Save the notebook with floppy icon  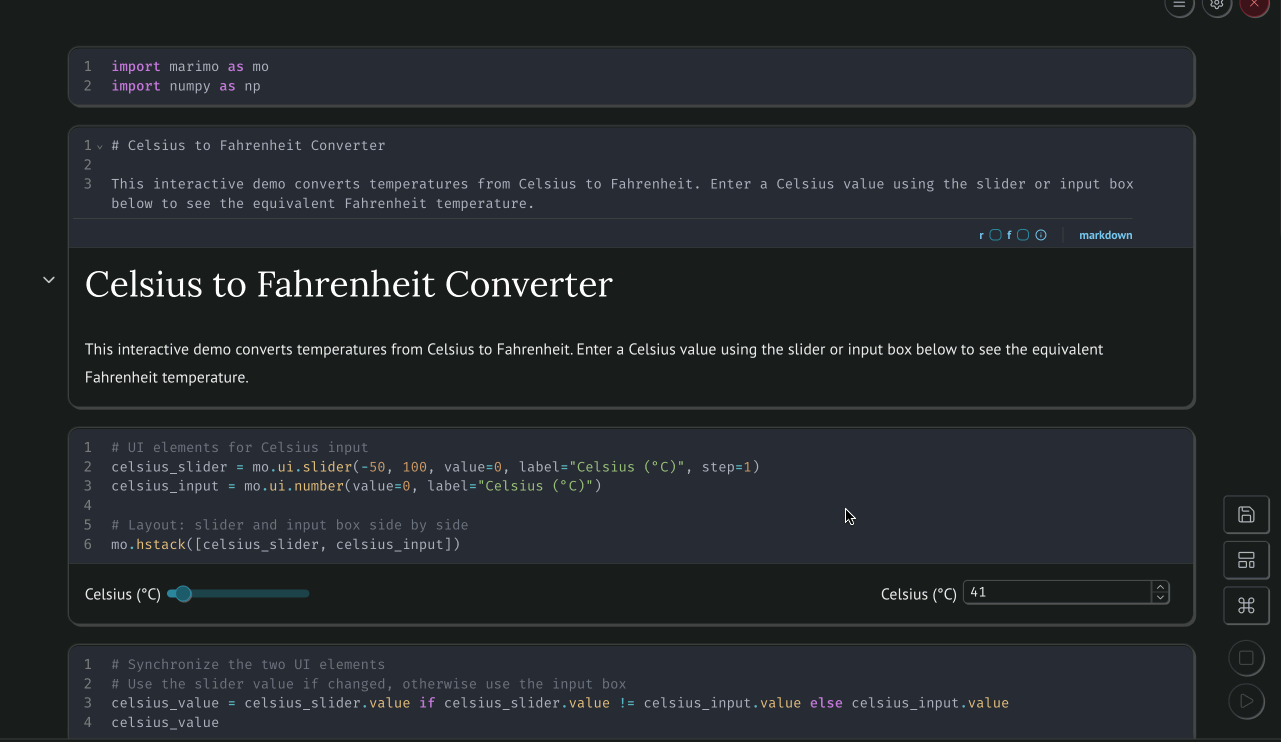coord(1246,515)
